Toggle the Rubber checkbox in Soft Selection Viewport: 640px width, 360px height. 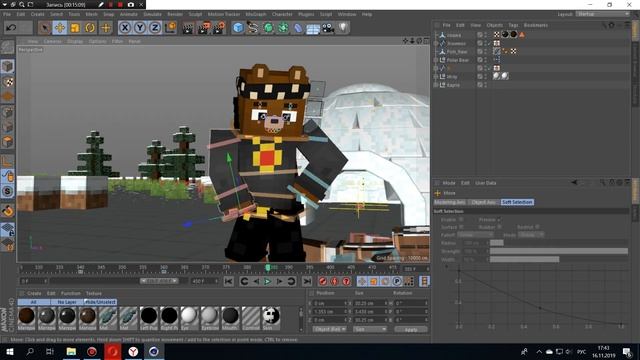(x=499, y=227)
